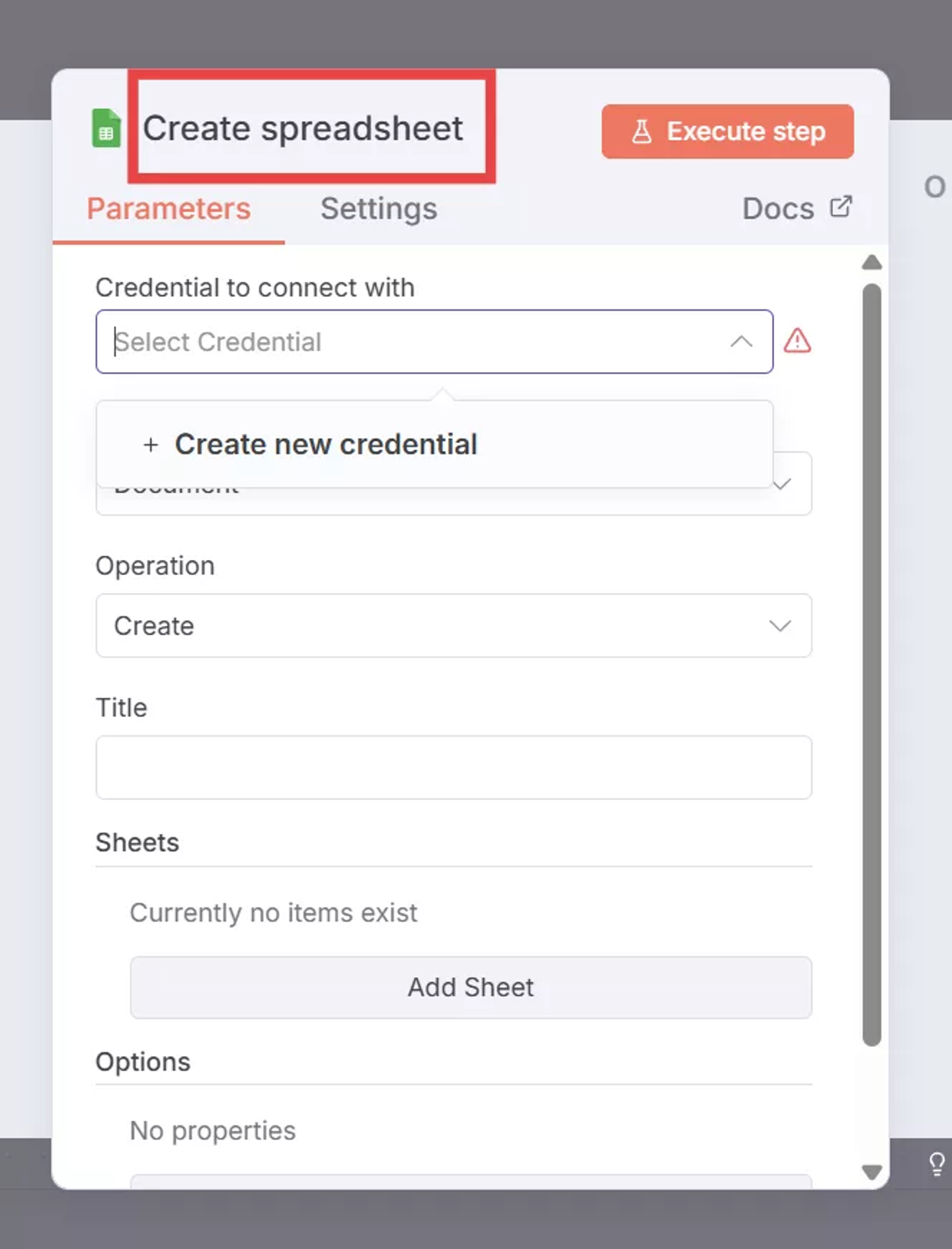The width and height of the screenshot is (952, 1249).
Task: Expand the partially hidden Resource dropdown arrow
Action: [782, 486]
